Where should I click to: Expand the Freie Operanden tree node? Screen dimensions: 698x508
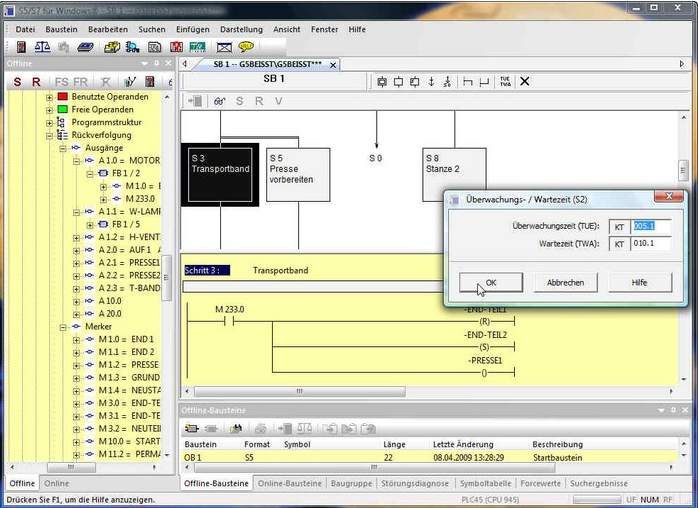(49, 110)
